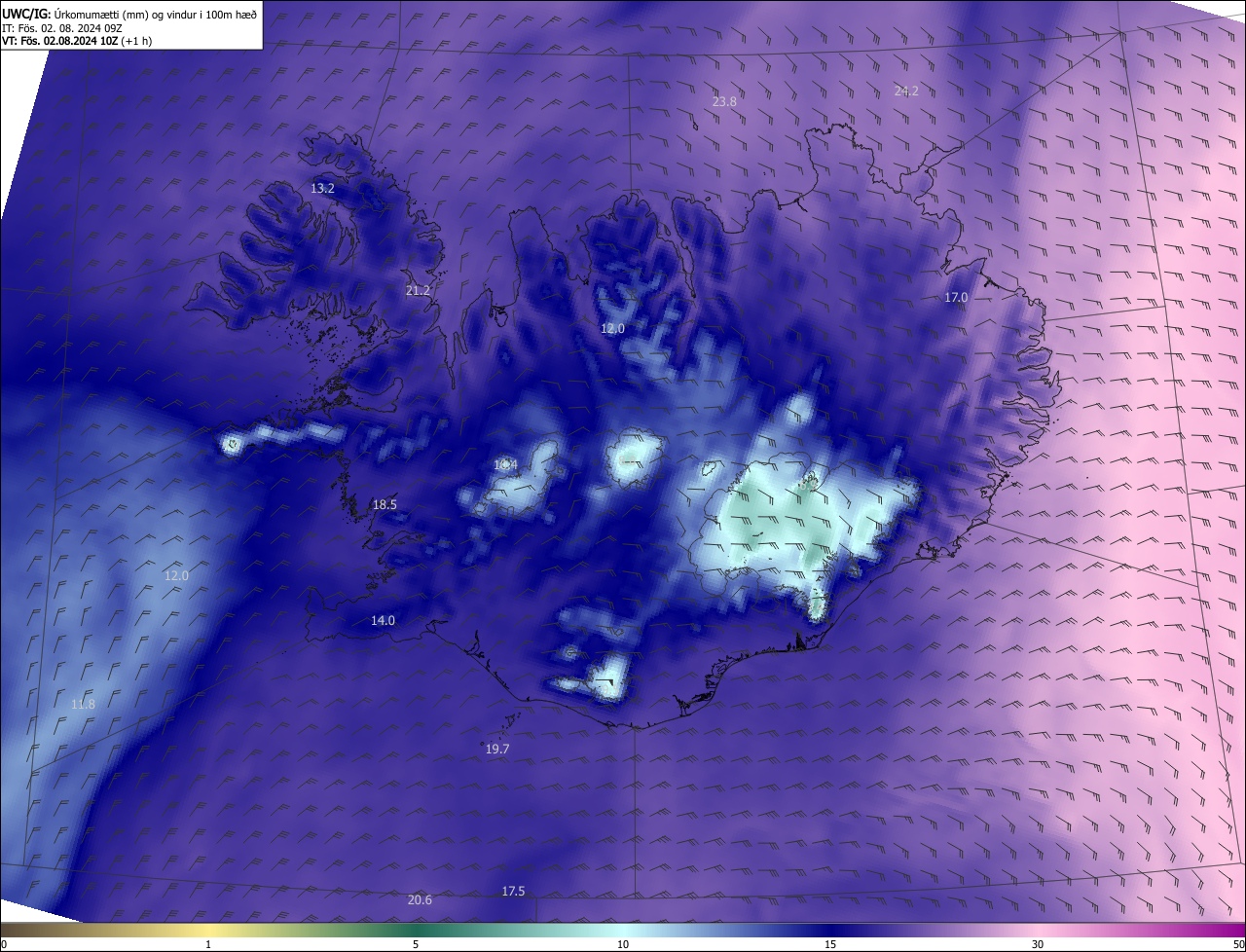Screen dimensions: 1246x952
Task: Click the colorbar tick label '10'
Action: point(623,944)
